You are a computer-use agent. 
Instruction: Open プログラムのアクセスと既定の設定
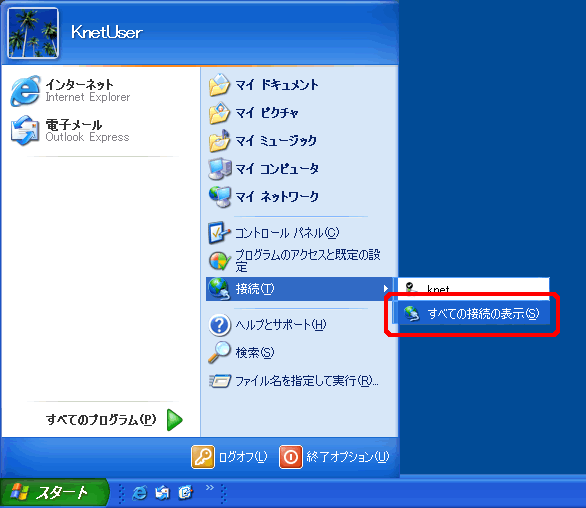tap(299, 261)
